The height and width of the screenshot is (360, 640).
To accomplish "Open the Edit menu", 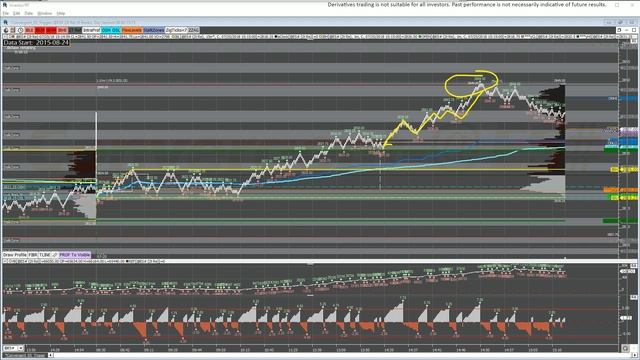I will (x=17, y=13).
